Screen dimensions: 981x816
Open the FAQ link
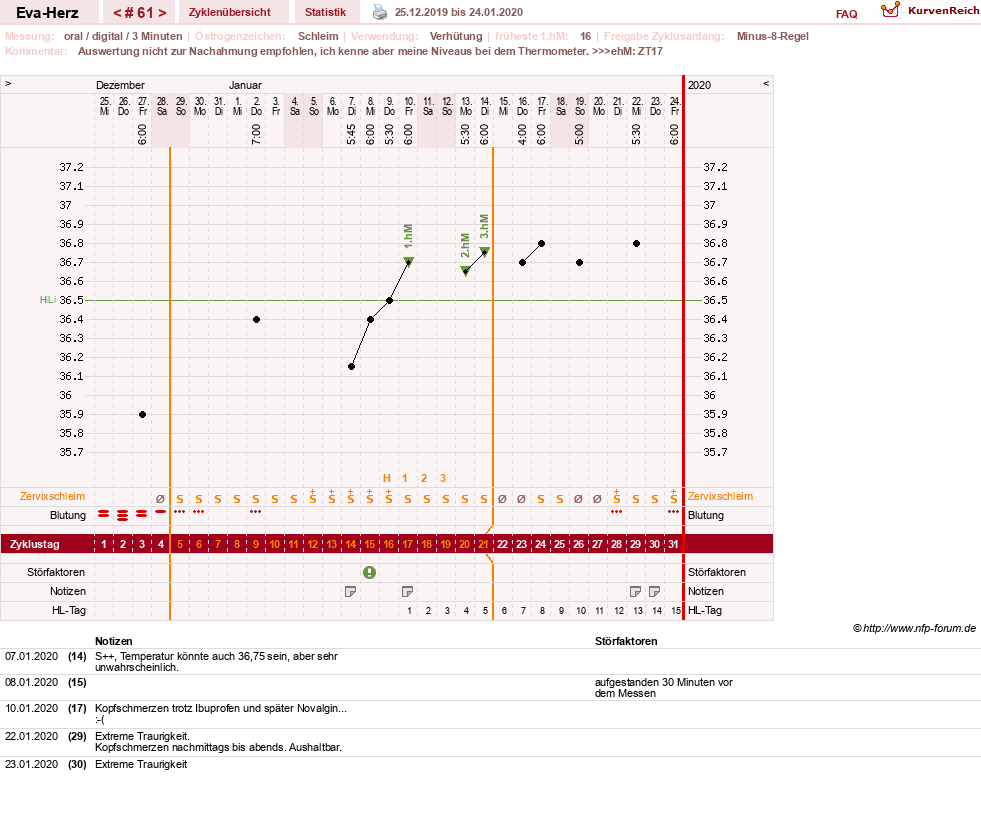tap(846, 14)
